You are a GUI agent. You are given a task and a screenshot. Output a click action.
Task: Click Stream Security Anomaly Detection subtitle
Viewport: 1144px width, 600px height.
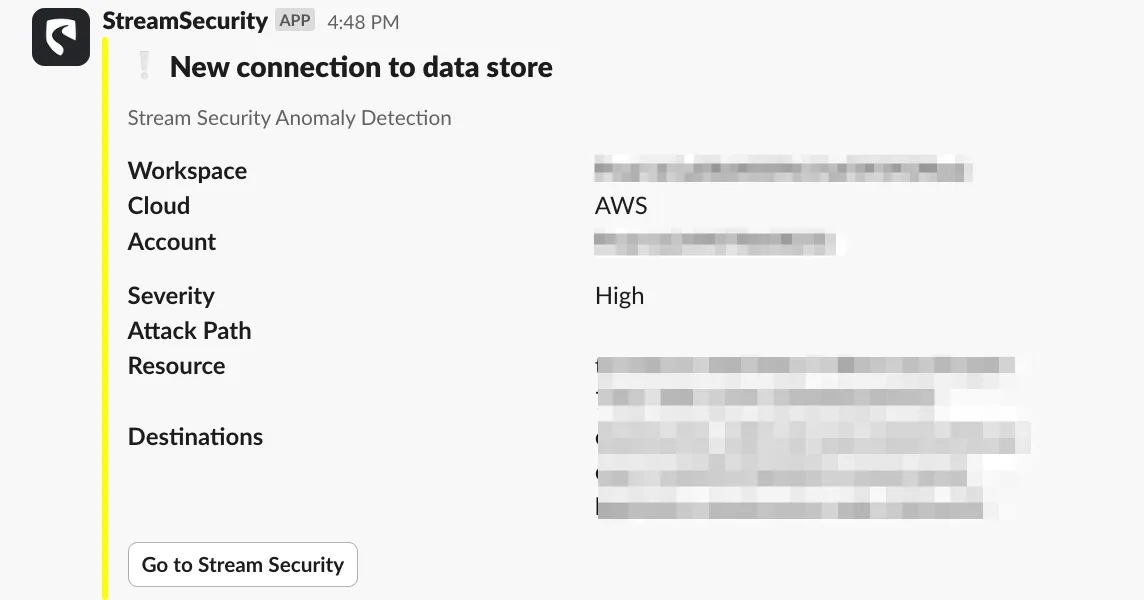(x=290, y=118)
